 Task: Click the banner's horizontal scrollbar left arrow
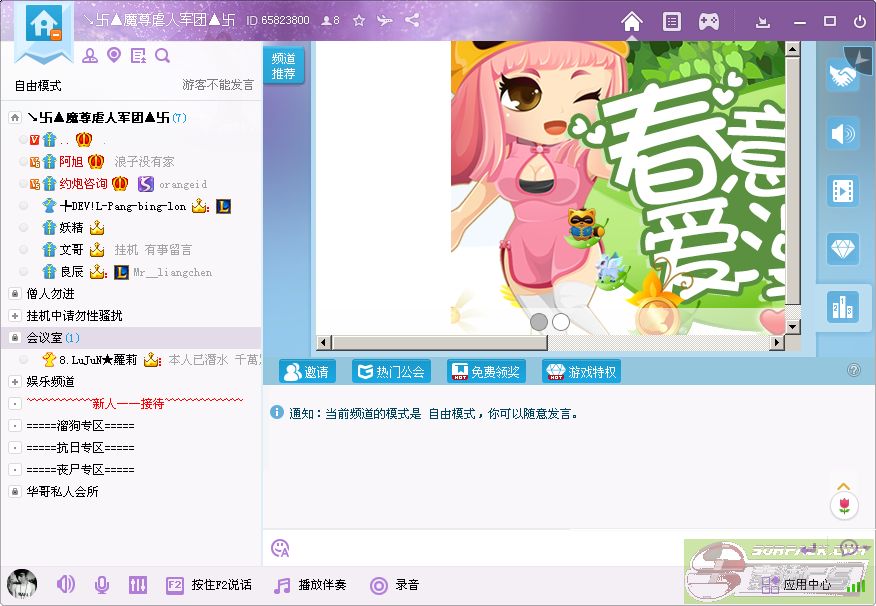pyautogui.click(x=323, y=342)
